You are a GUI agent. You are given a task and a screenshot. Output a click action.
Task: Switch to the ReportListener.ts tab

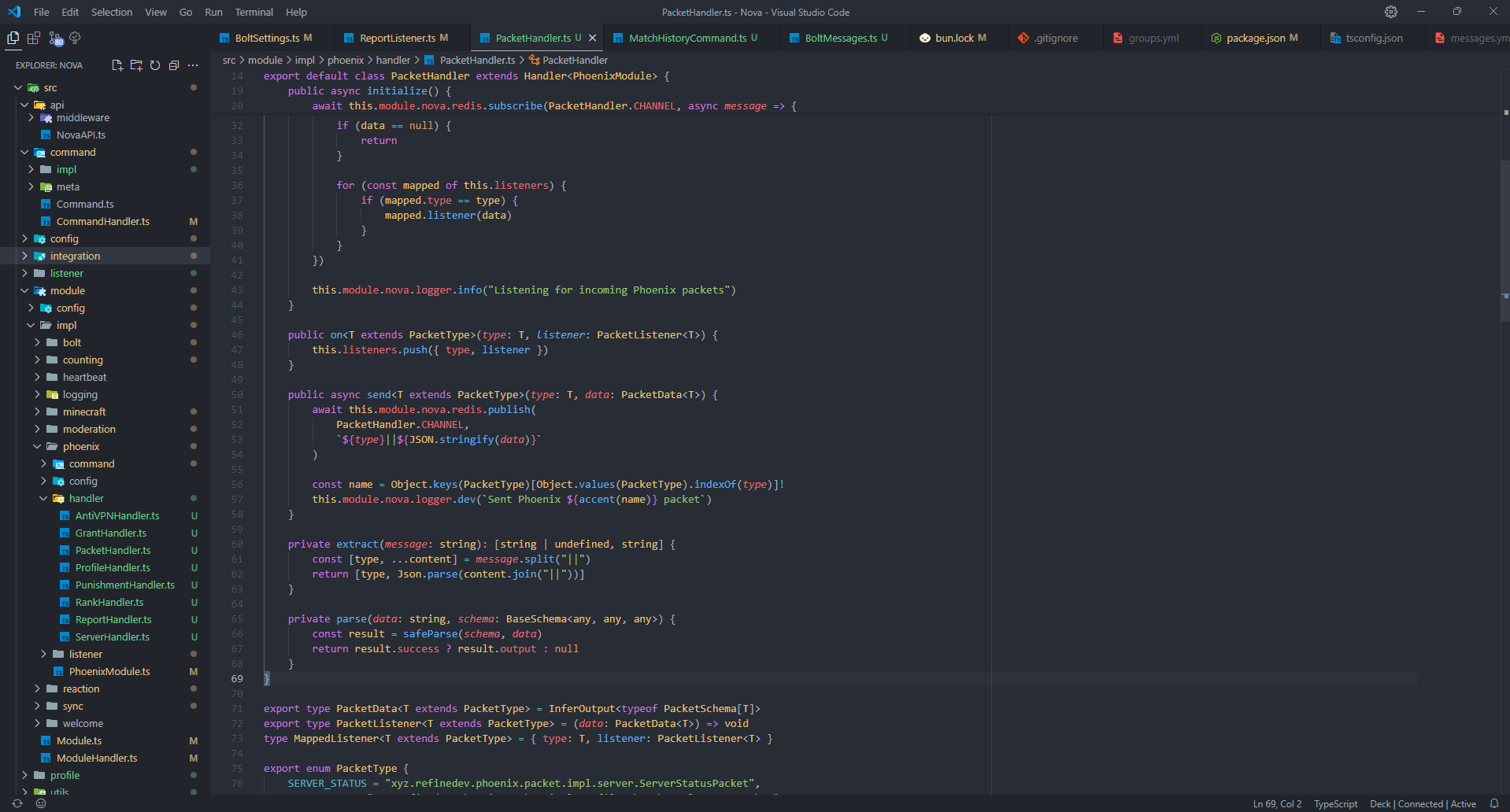pyautogui.click(x=404, y=38)
